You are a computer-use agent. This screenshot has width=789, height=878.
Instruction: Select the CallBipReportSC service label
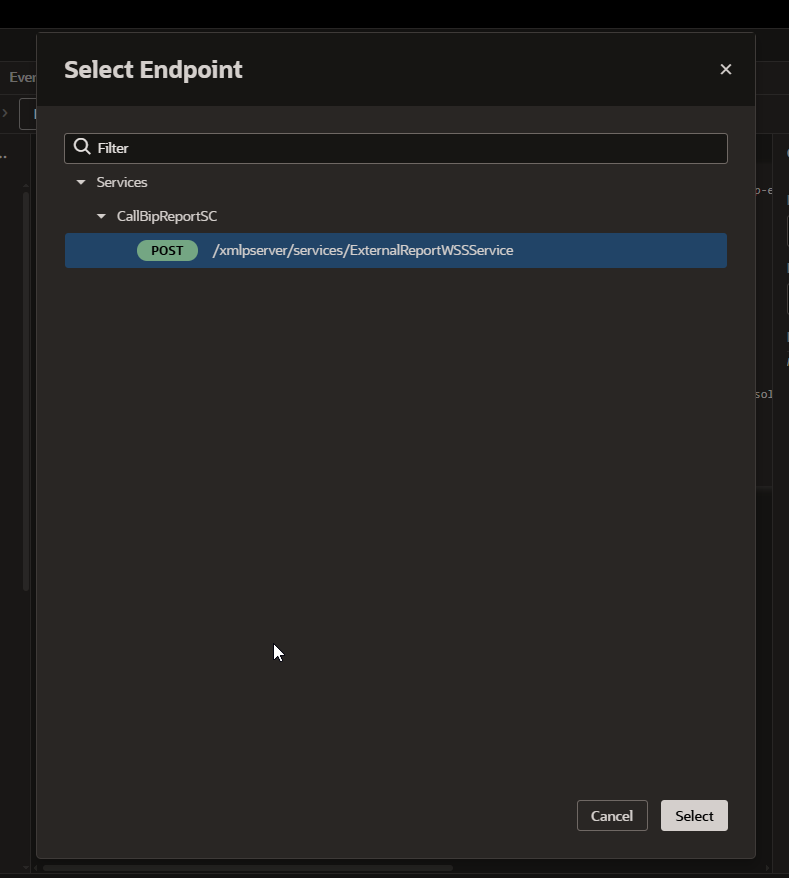(166, 216)
